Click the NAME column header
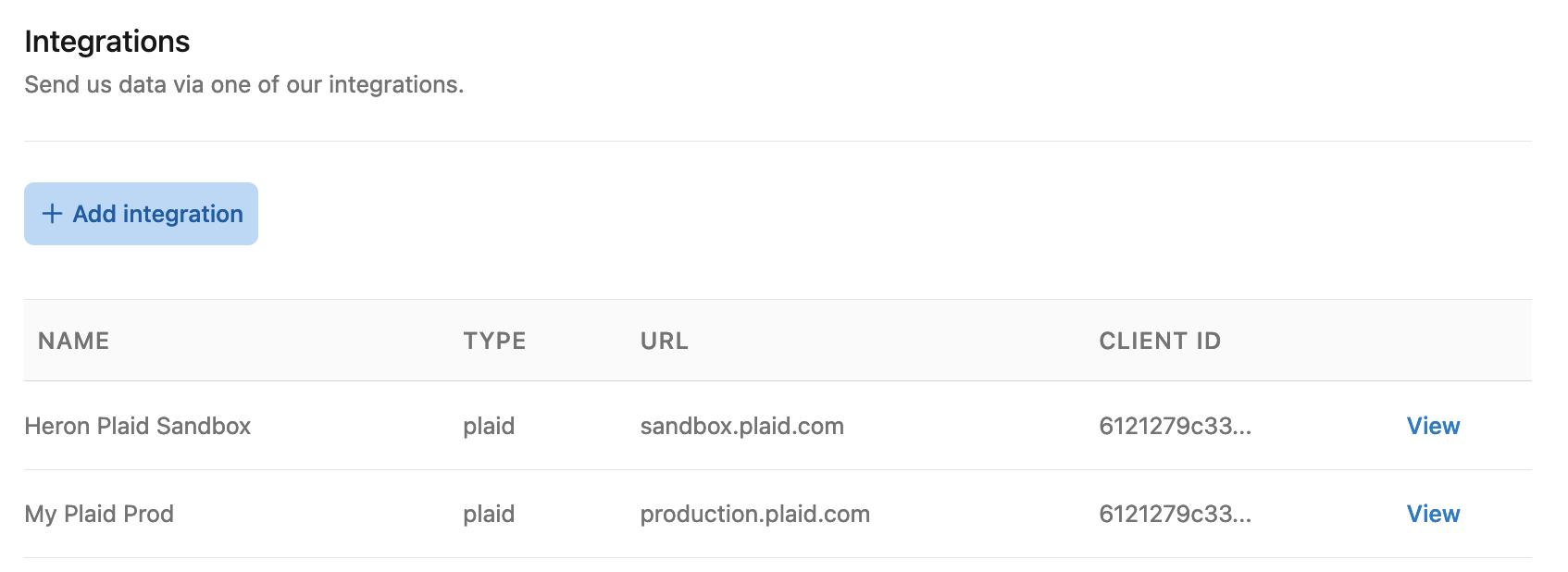This screenshot has width=1568, height=572. click(74, 341)
